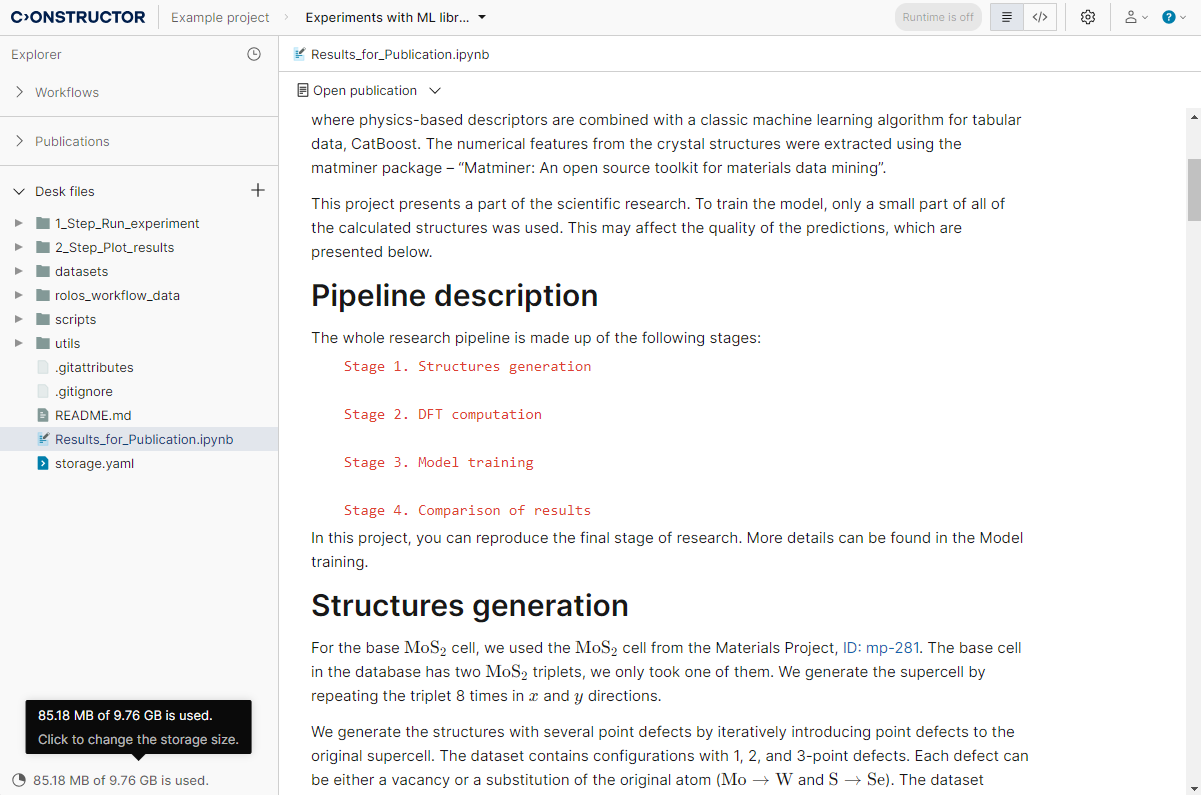Select the storage.yaml file
This screenshot has width=1201, height=795.
[94, 463]
